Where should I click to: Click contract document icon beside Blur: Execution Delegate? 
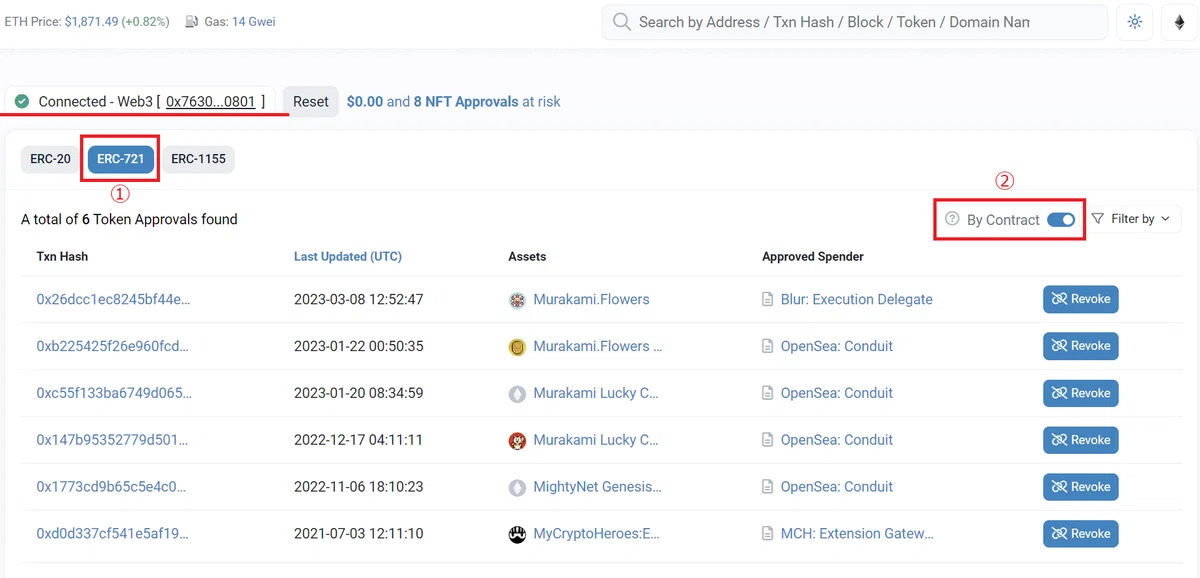tap(768, 300)
